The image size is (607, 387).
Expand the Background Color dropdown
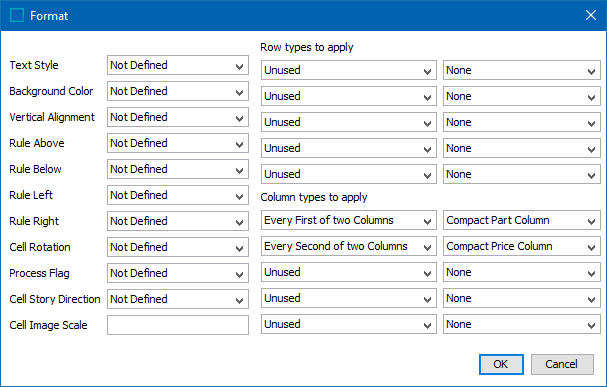point(178,91)
